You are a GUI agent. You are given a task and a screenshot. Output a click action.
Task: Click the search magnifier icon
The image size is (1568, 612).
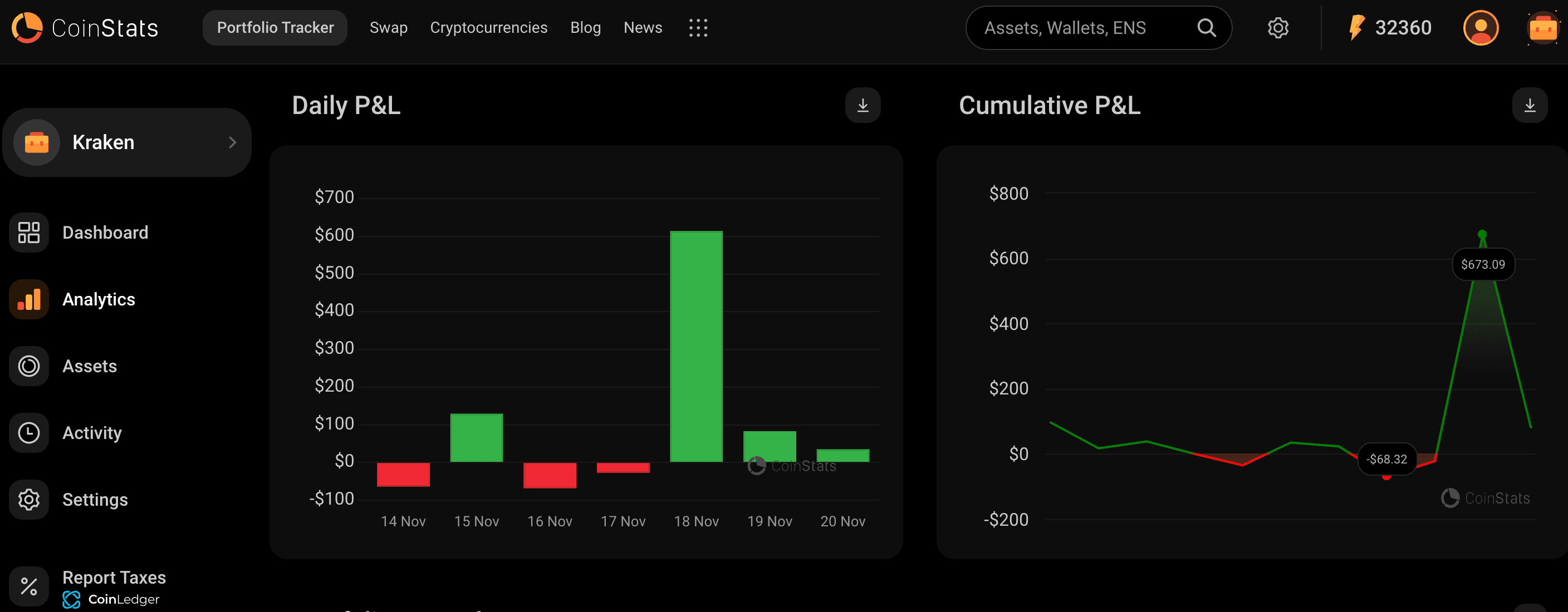tap(1206, 27)
